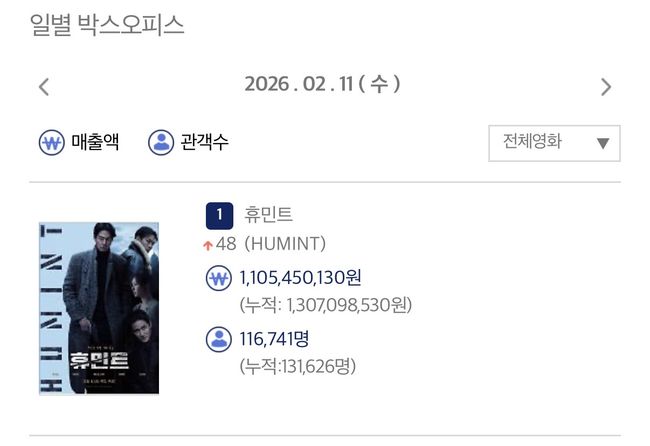
Task: Toggle the 관객수 audience filter
Action: click(188, 142)
